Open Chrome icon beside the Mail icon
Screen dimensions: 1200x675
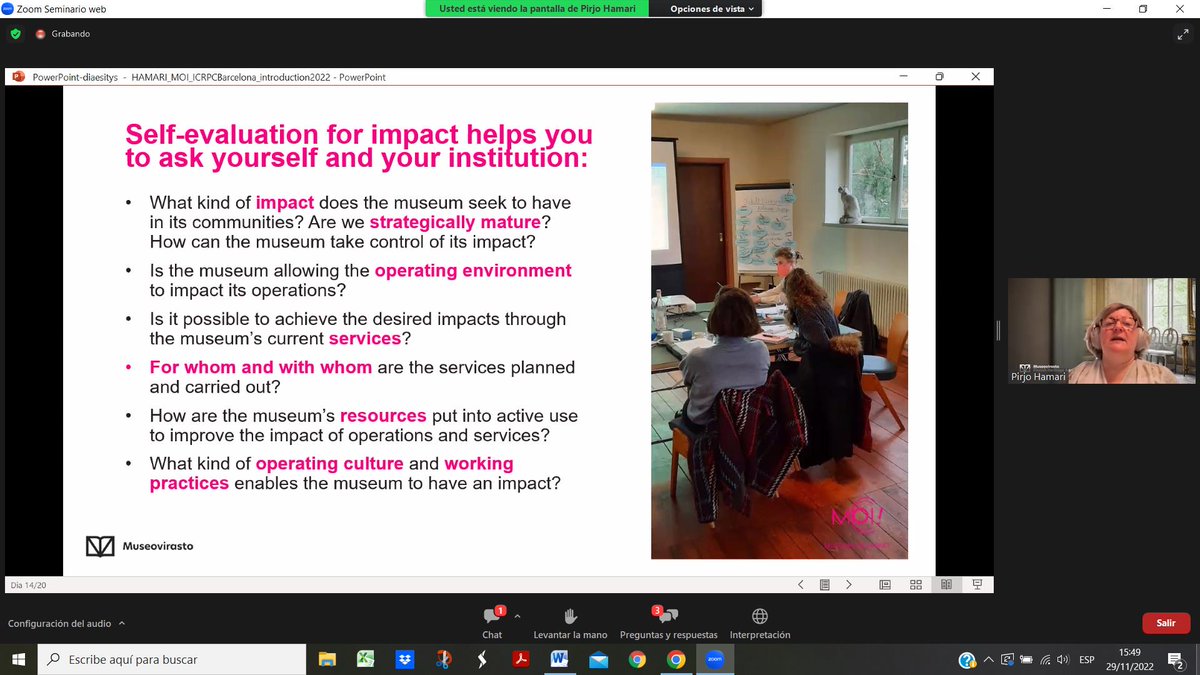pyautogui.click(x=637, y=659)
